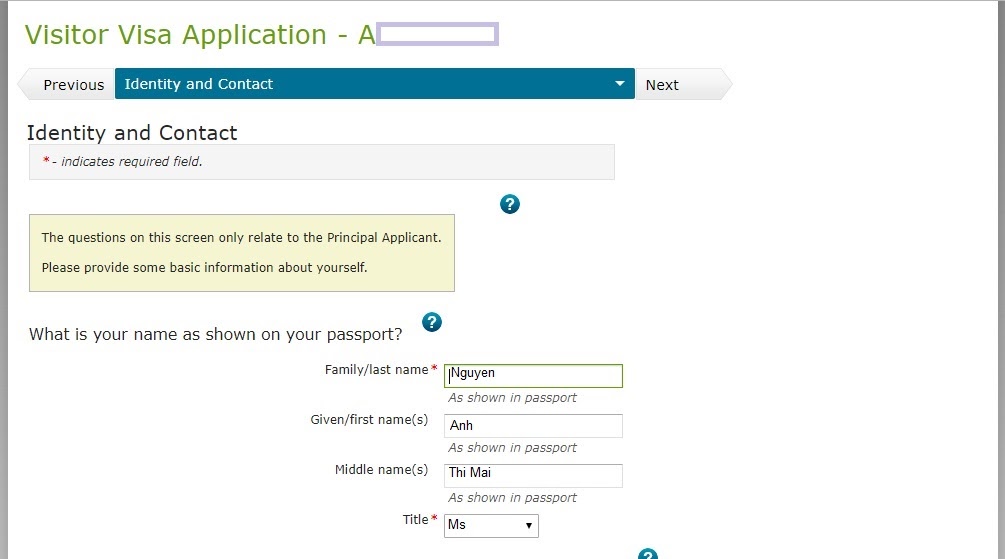This screenshot has width=1005, height=559.
Task: Go to the Previous page
Action: 67,84
